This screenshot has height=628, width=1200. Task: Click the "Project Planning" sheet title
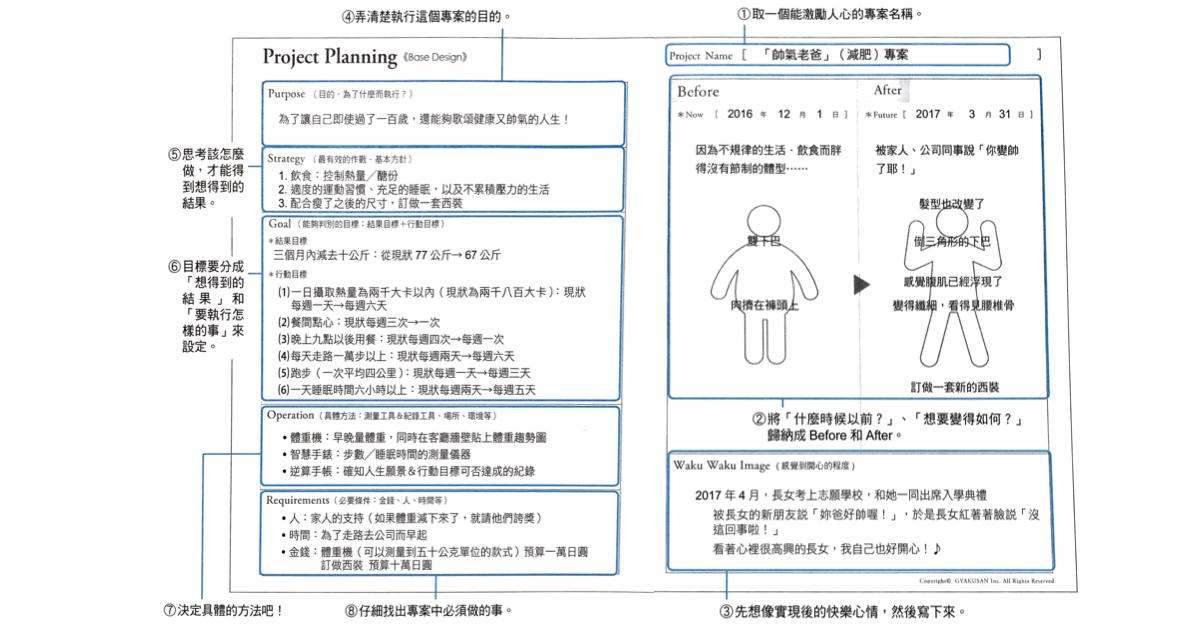(x=329, y=55)
